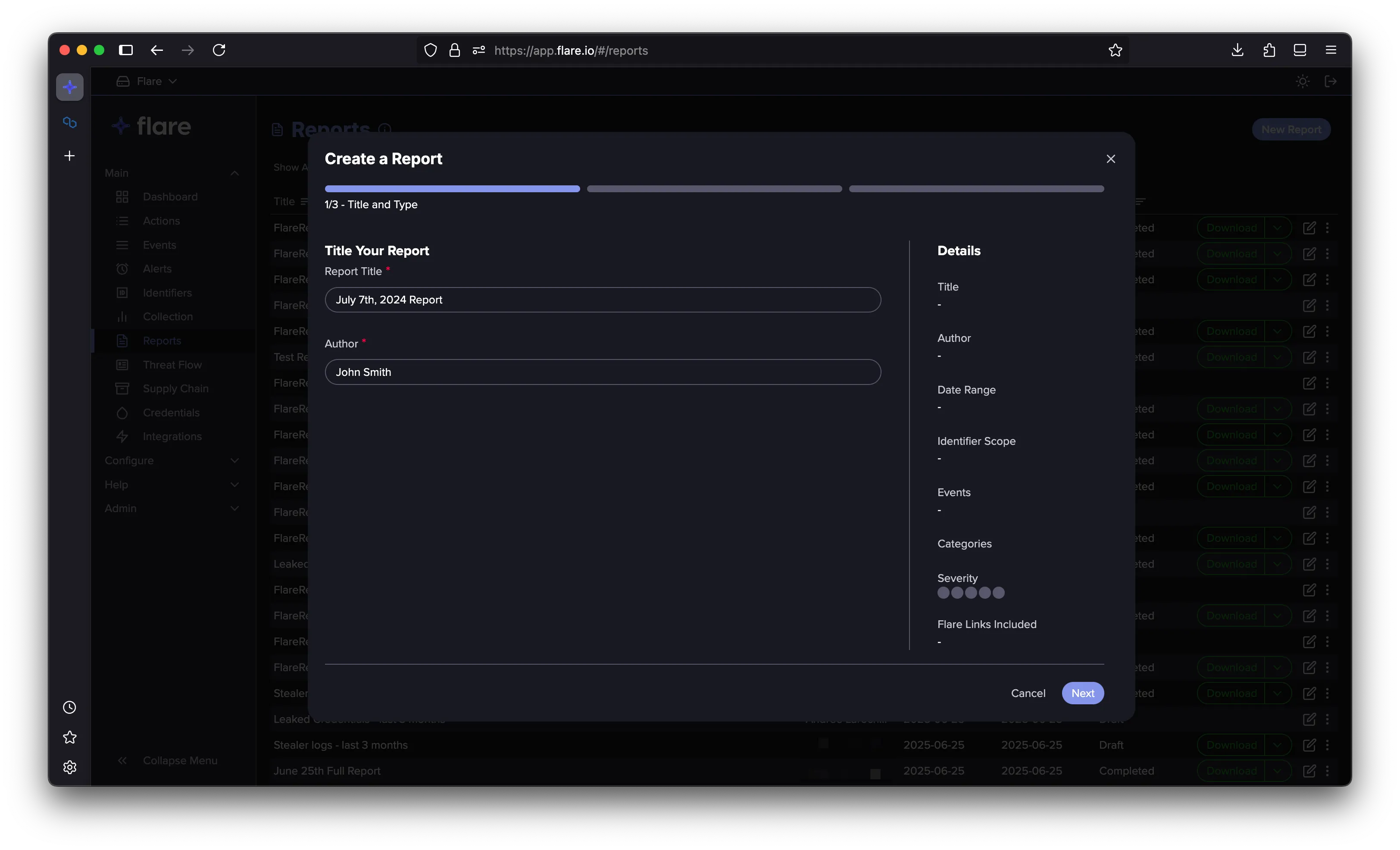
Task: Bookmark this page with the star icon
Action: point(1115,50)
